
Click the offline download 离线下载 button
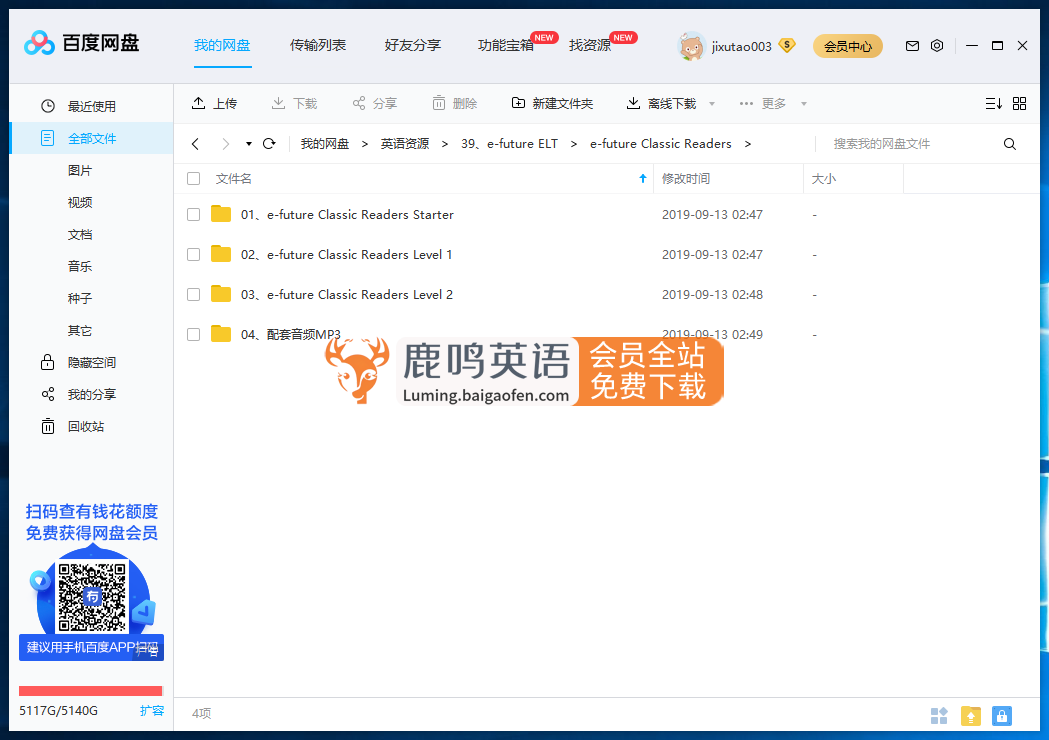click(662, 103)
